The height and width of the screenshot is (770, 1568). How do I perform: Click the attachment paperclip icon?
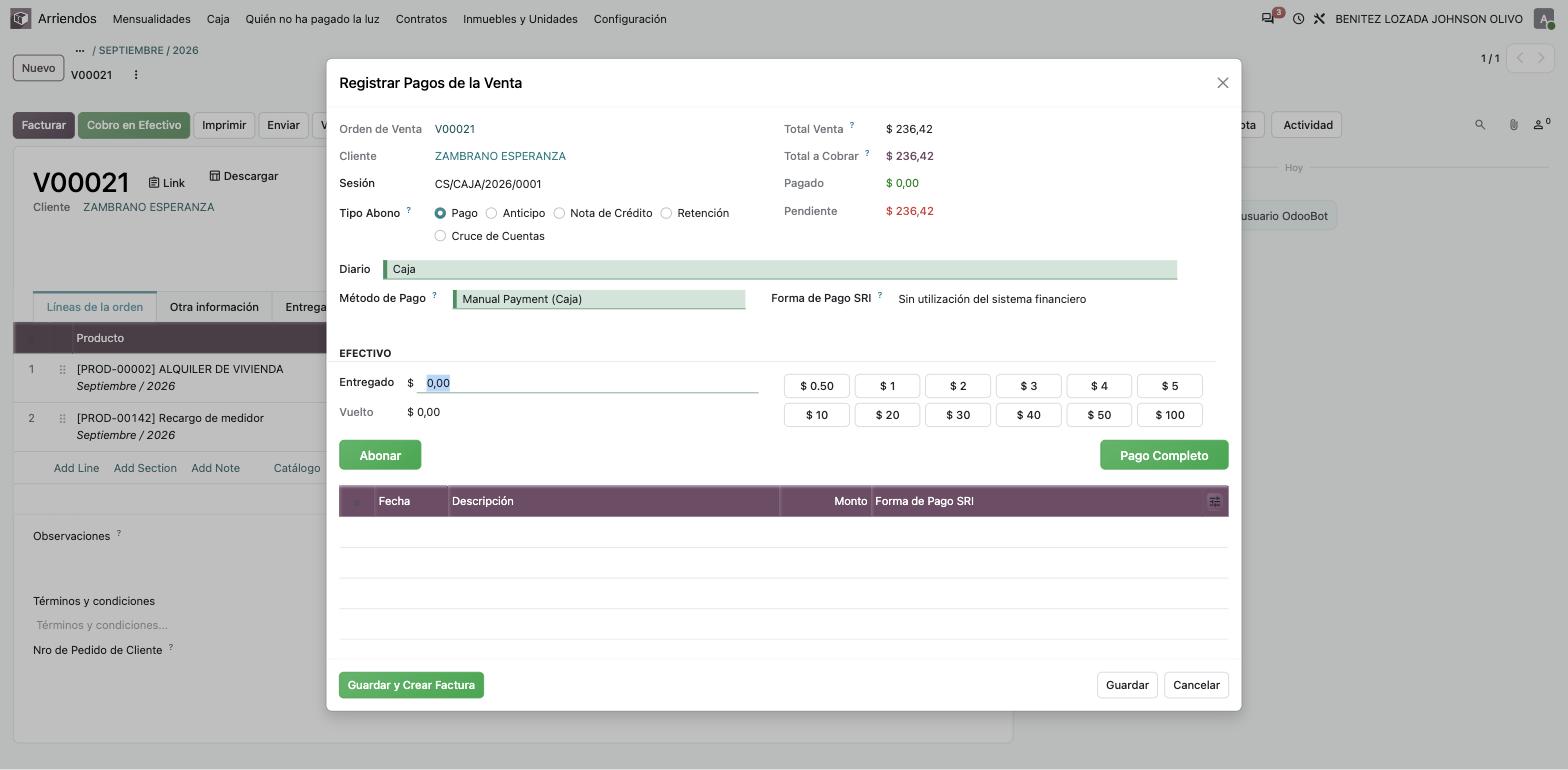1513,125
